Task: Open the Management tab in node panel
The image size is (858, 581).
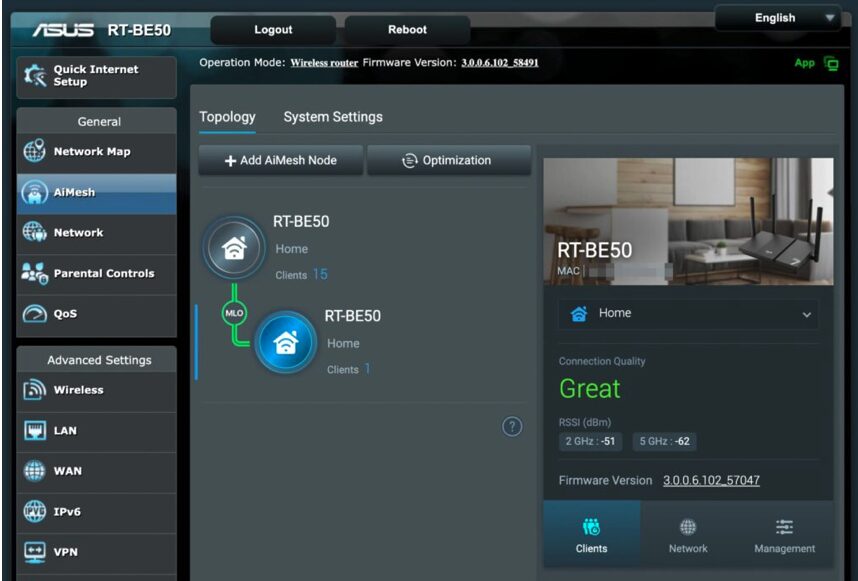Action: tap(784, 535)
